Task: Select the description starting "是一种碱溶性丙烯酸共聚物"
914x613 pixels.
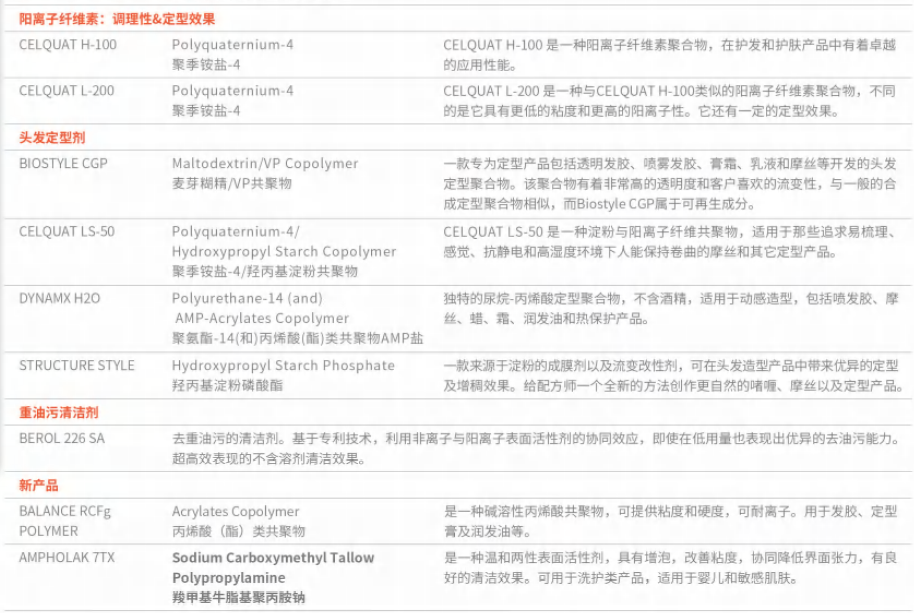Action: [x=670, y=522]
